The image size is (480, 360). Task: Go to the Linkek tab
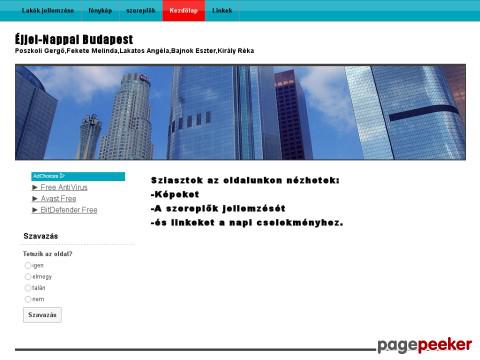tap(222, 11)
